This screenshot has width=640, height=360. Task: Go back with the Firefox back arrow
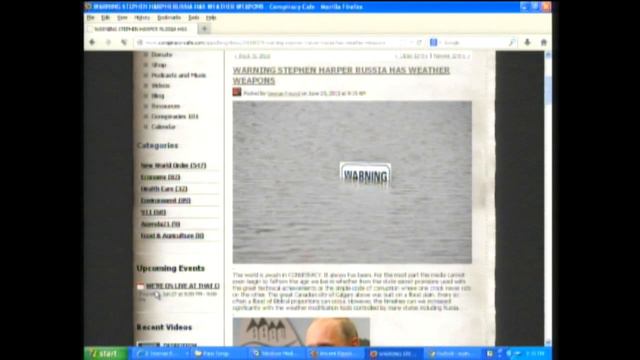coord(92,42)
